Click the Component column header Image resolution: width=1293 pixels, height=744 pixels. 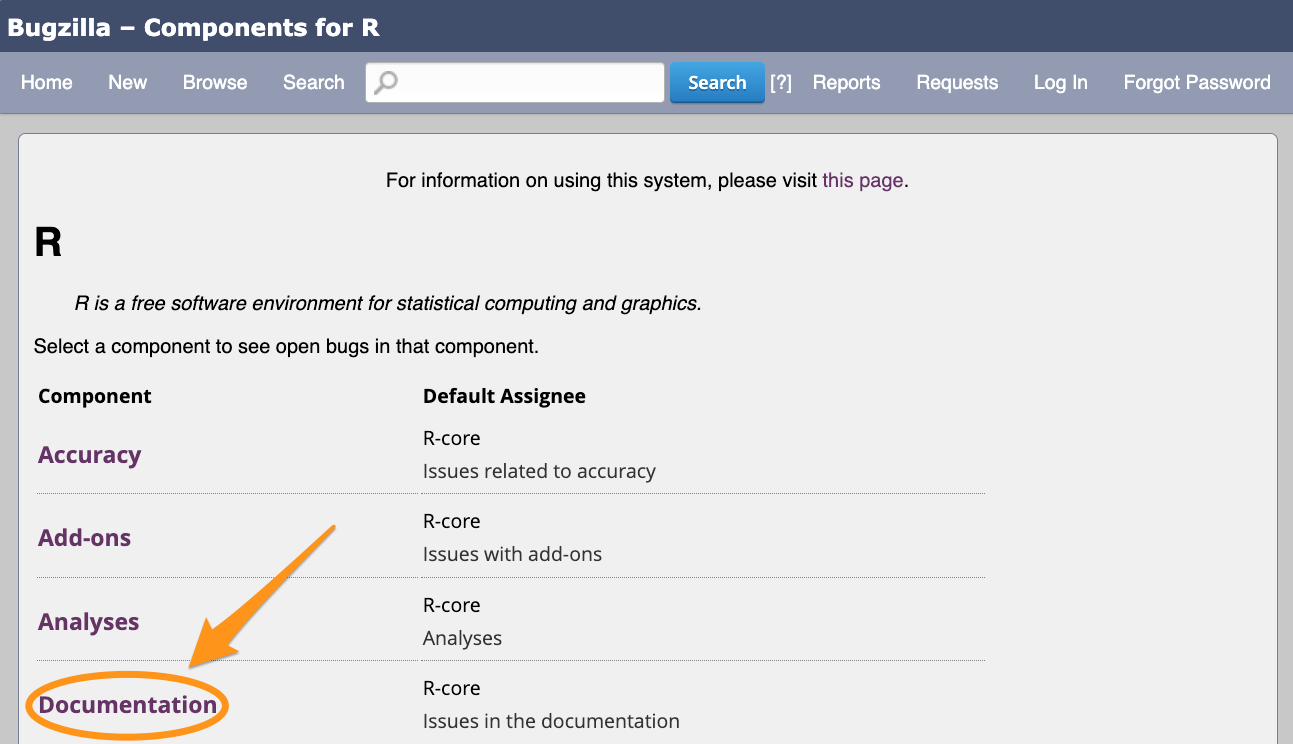[94, 396]
